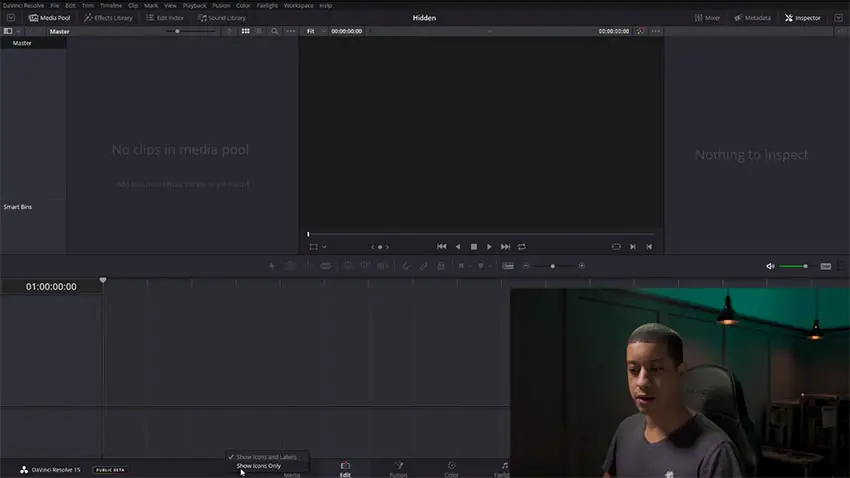
Task: Open the Sound Library panel
Action: pyautogui.click(x=222, y=18)
